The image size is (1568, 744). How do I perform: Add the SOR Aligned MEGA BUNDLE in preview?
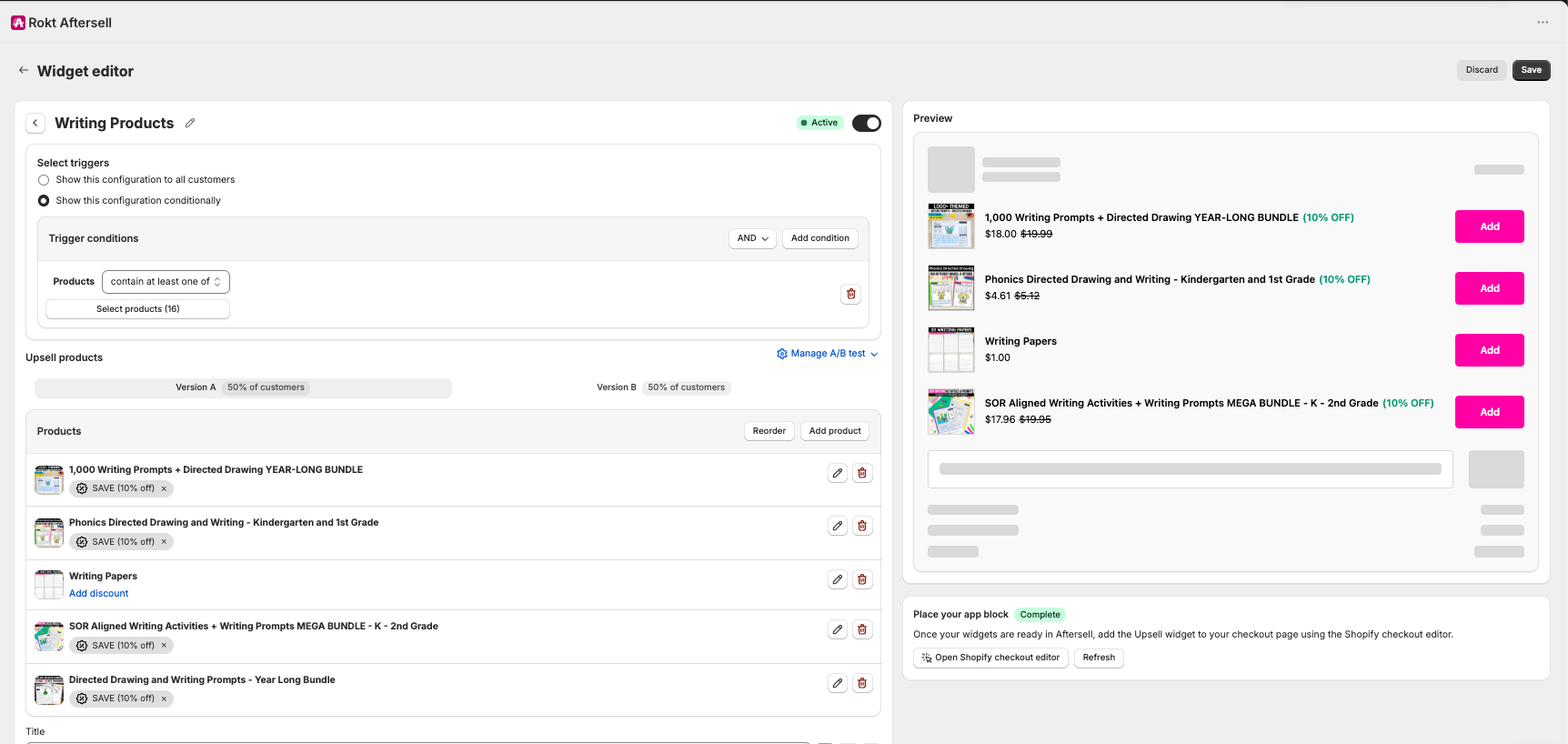pyautogui.click(x=1489, y=412)
